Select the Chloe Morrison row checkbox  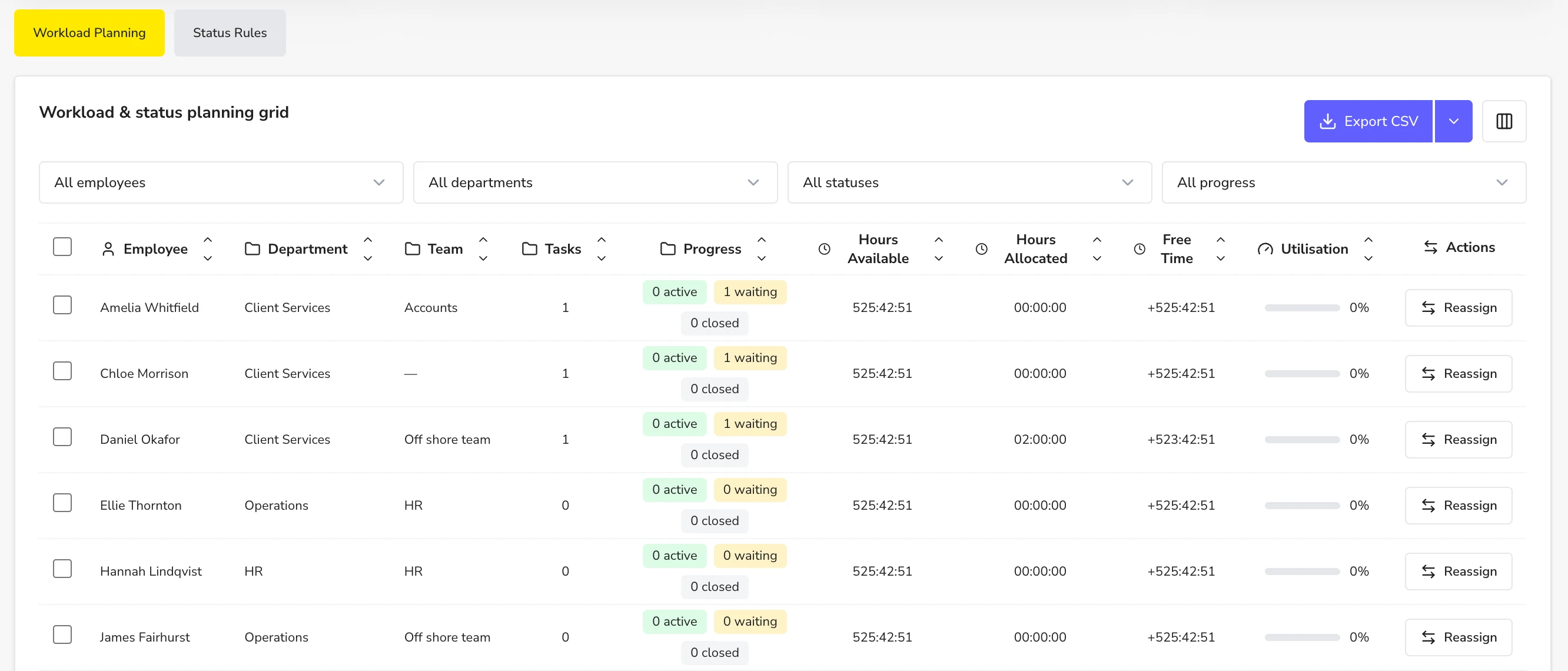[x=62, y=370]
